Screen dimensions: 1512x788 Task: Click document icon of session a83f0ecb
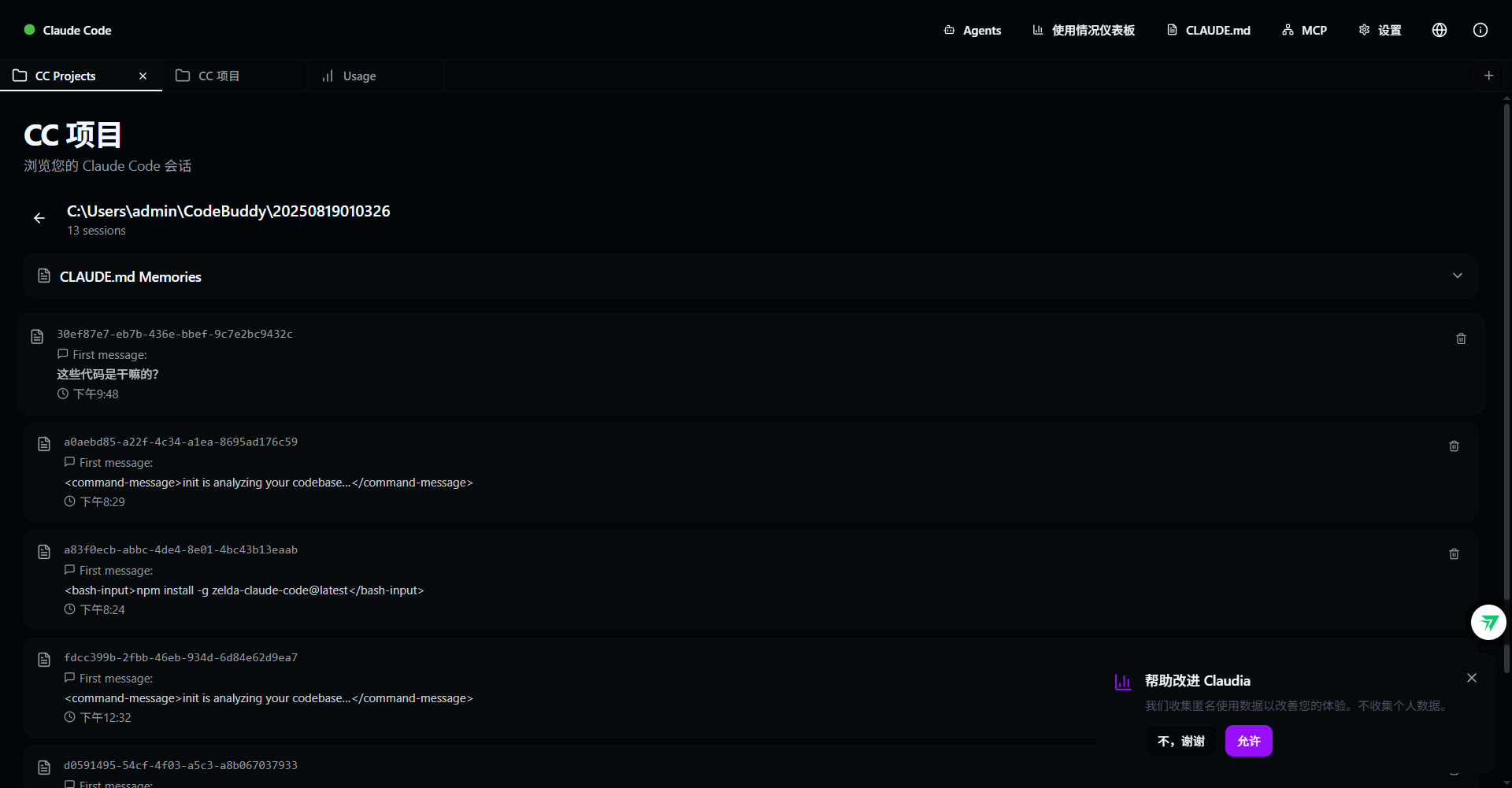44,553
